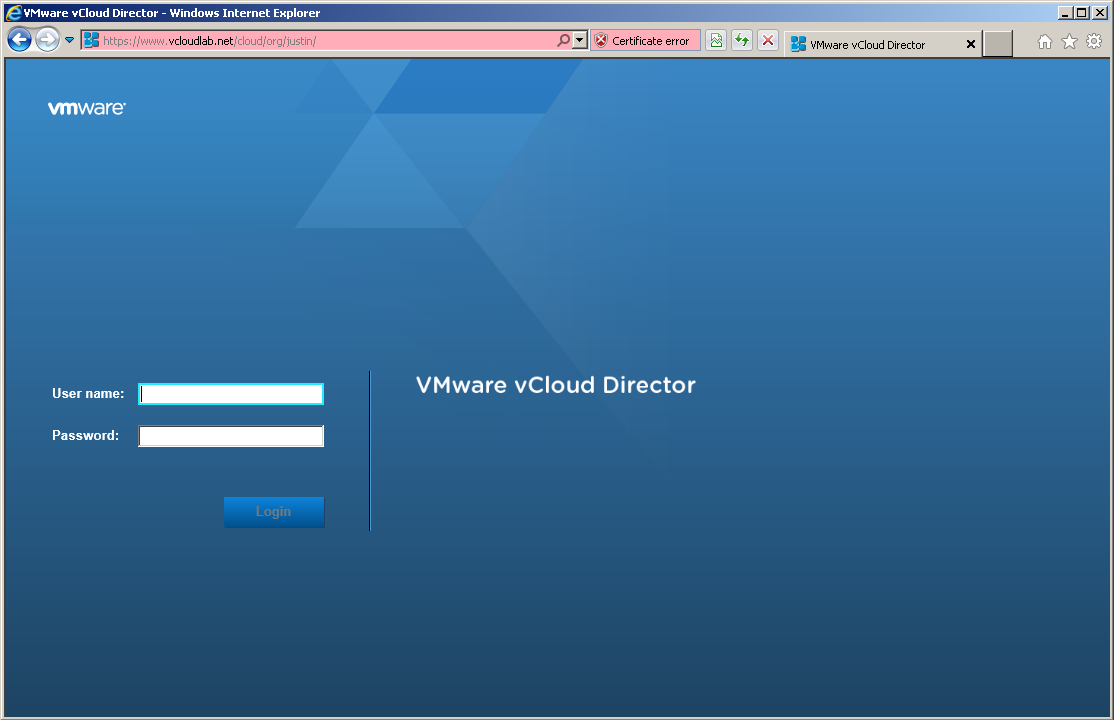Click the site favicon in address bar
1114x720 pixels.
point(91,41)
